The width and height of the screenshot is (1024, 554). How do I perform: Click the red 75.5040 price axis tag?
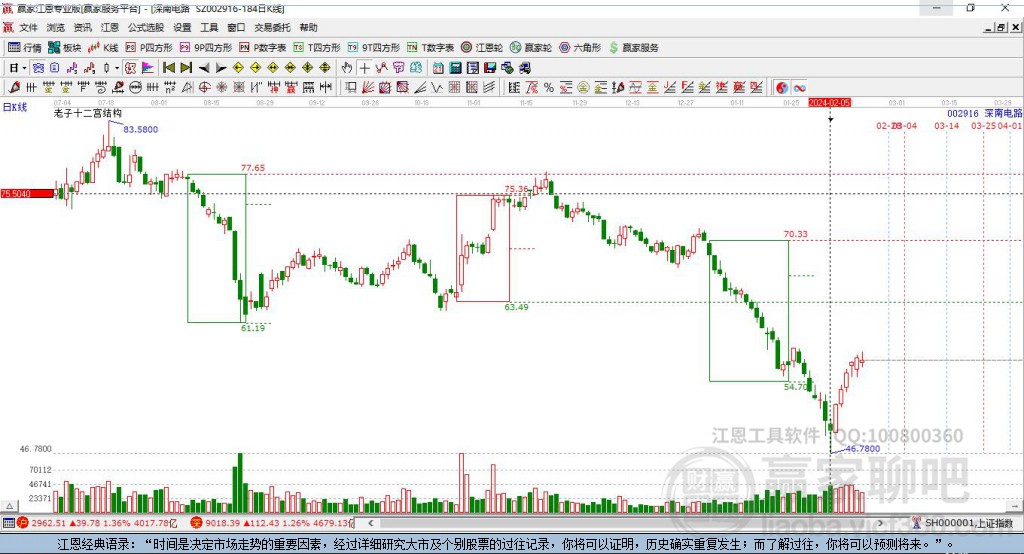point(27,194)
